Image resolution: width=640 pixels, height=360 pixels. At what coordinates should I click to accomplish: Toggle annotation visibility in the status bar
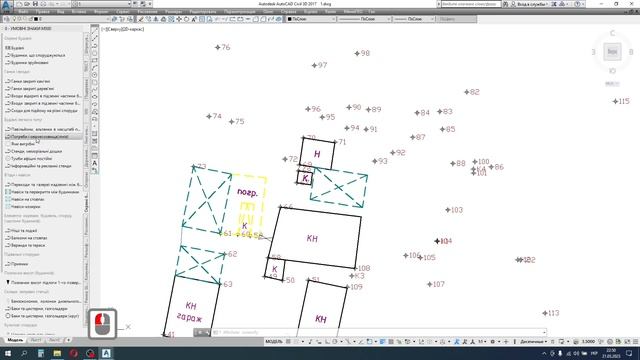click(x=457, y=341)
